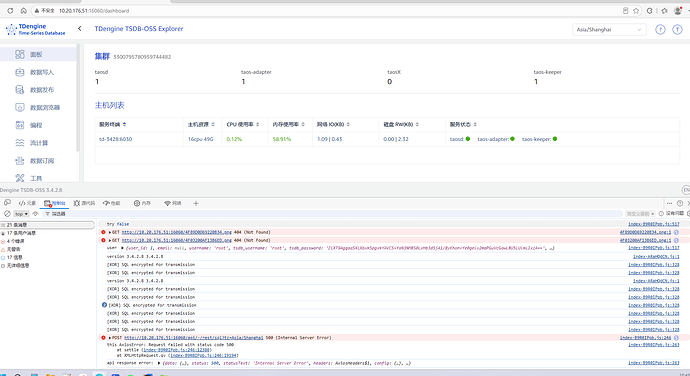Screen dimensions: 690x376
Task: Click the 58.91% memory usage value
Action: (282, 139)
